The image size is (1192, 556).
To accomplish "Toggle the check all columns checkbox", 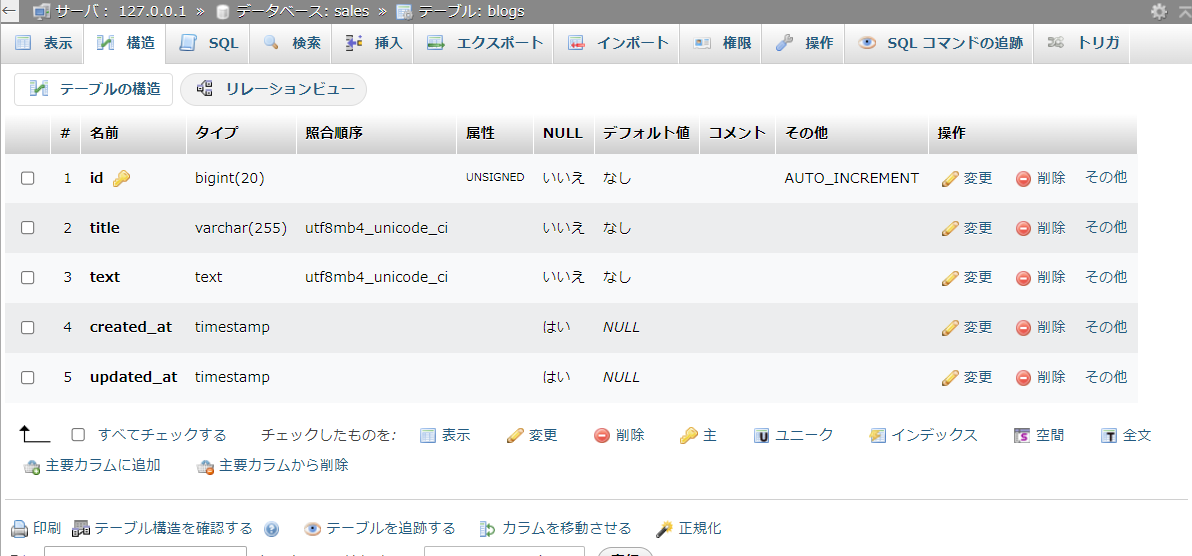I will pos(78,435).
